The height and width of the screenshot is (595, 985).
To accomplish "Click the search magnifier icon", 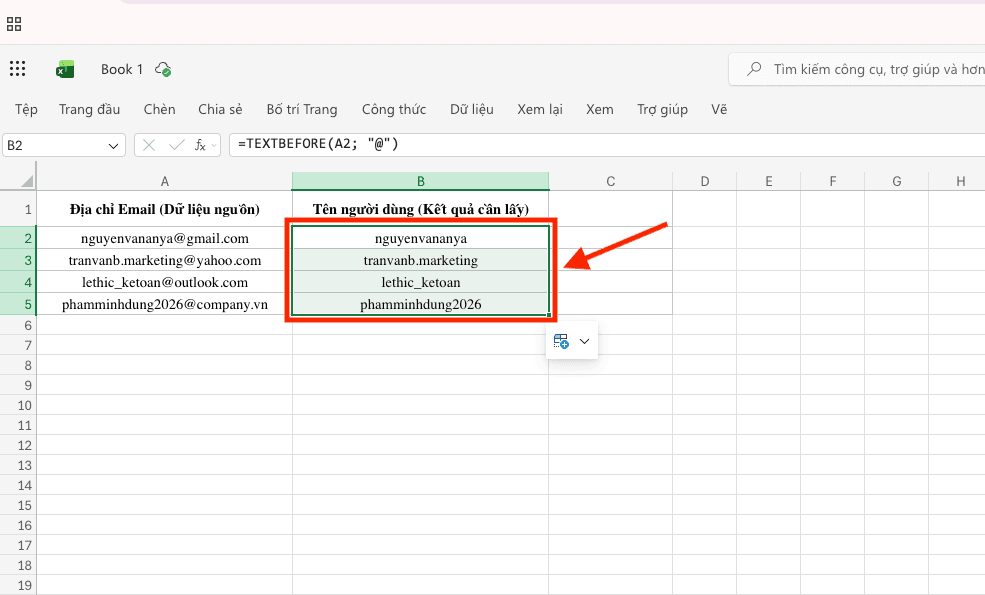I will [754, 68].
